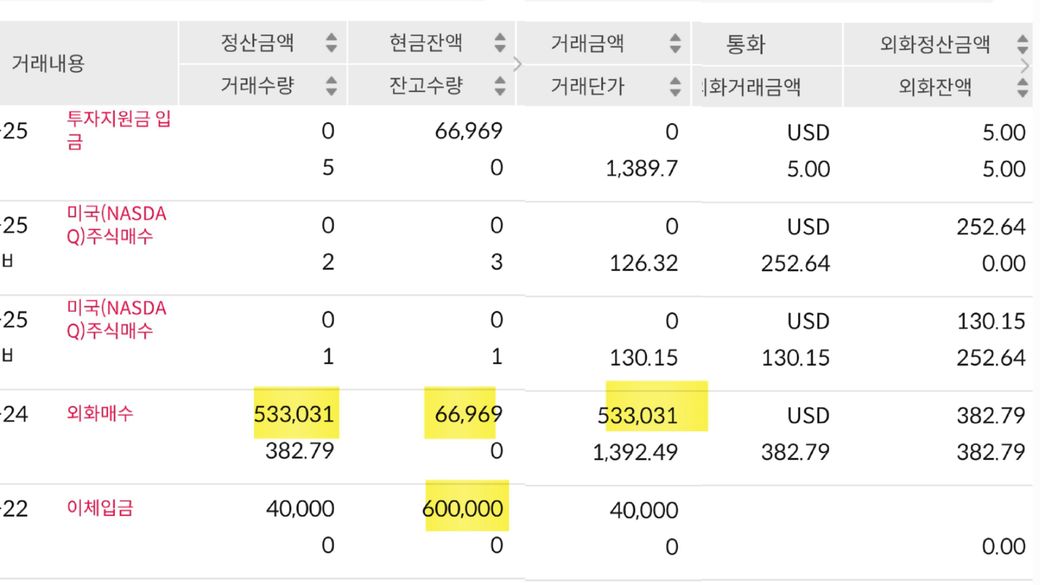This screenshot has height=585, width=1040.
Task: Sort by 거래금액 using its sort icon
Action: [675, 43]
